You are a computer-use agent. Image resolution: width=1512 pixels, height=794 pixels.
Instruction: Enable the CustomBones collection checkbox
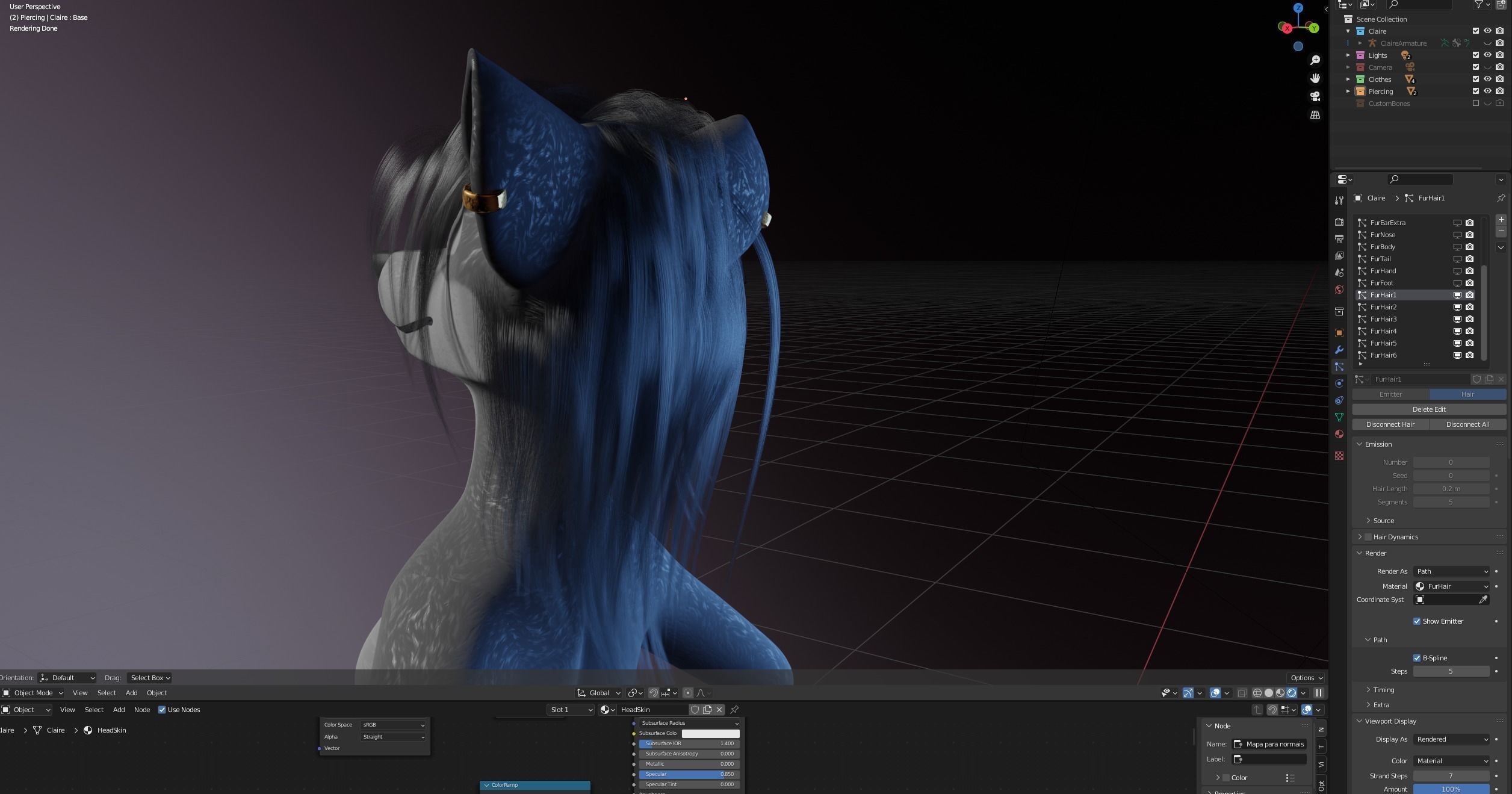(1475, 104)
